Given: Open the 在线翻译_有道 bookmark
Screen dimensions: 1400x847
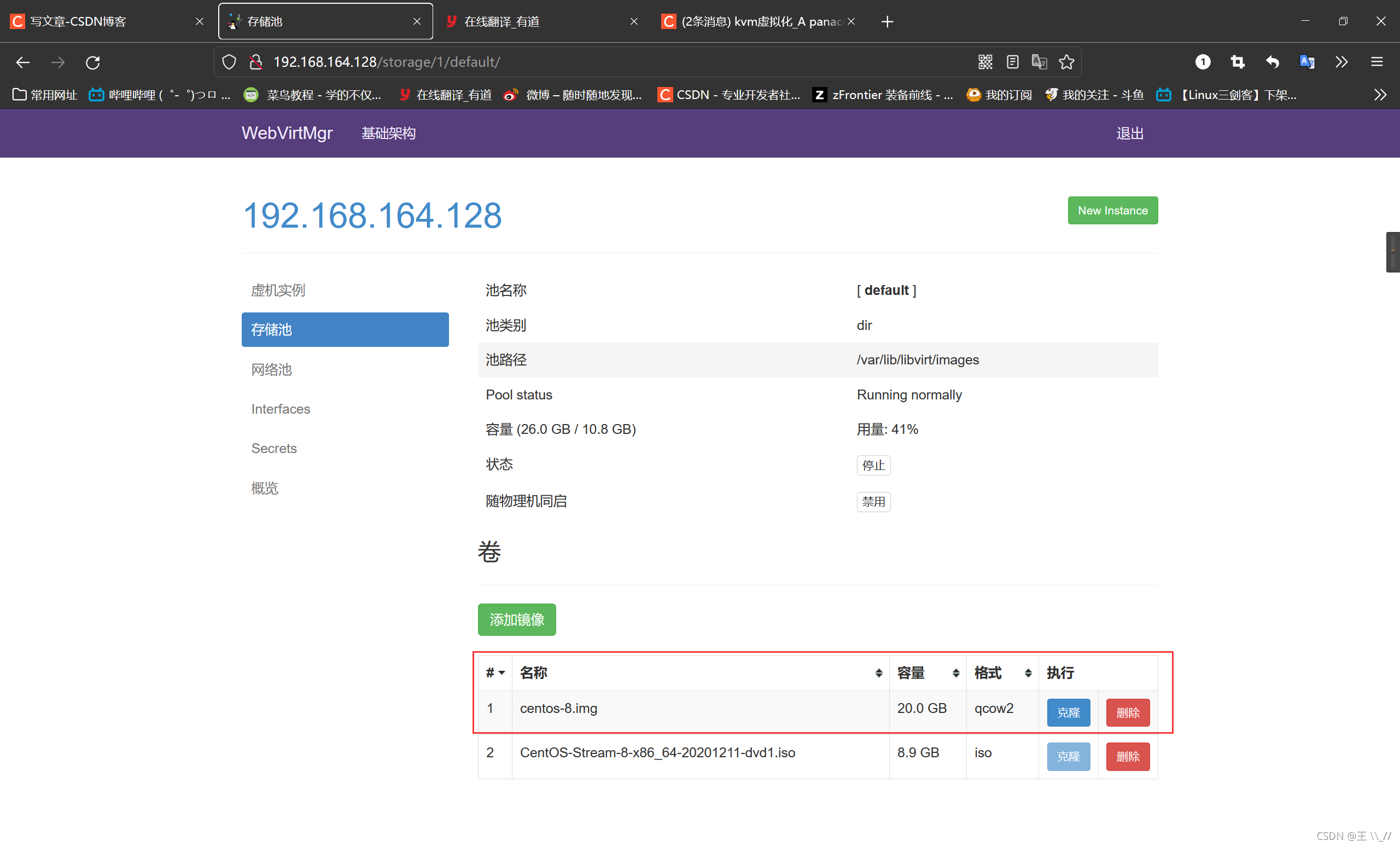Looking at the screenshot, I should pos(446,95).
